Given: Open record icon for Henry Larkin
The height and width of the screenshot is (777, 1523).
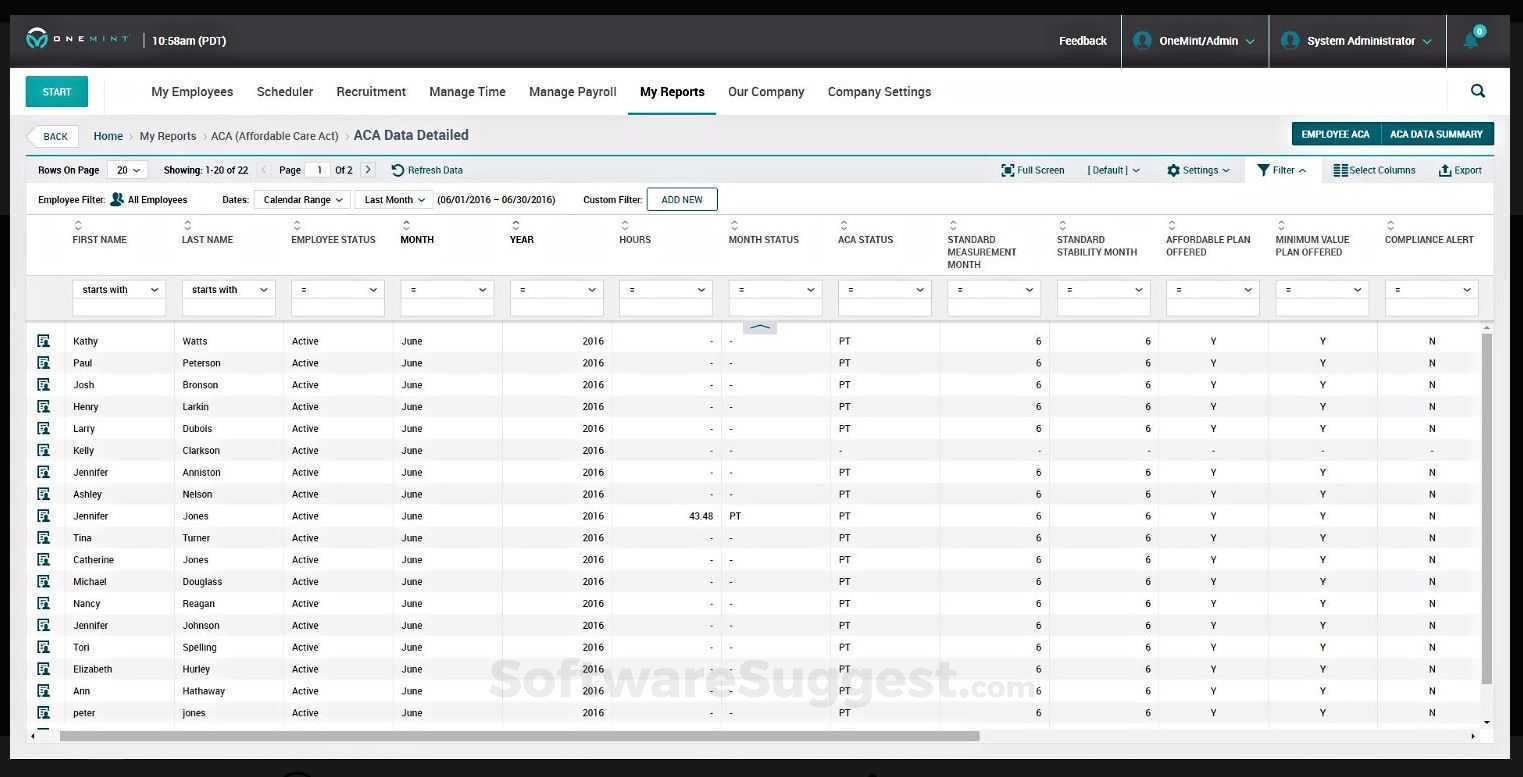Looking at the screenshot, I should [43, 407].
